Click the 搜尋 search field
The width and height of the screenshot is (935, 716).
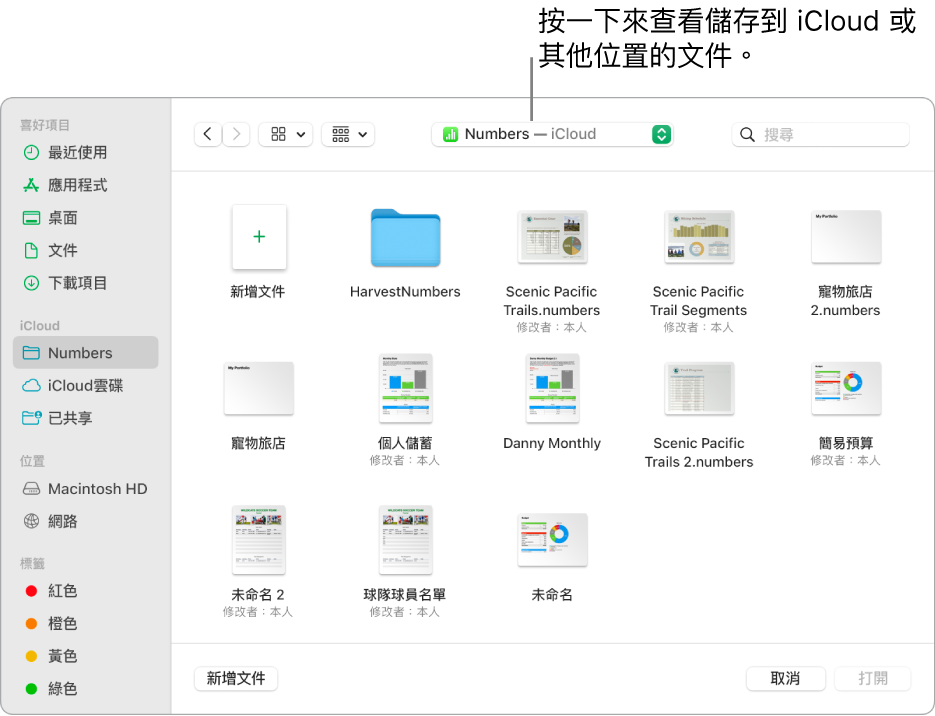coord(820,134)
